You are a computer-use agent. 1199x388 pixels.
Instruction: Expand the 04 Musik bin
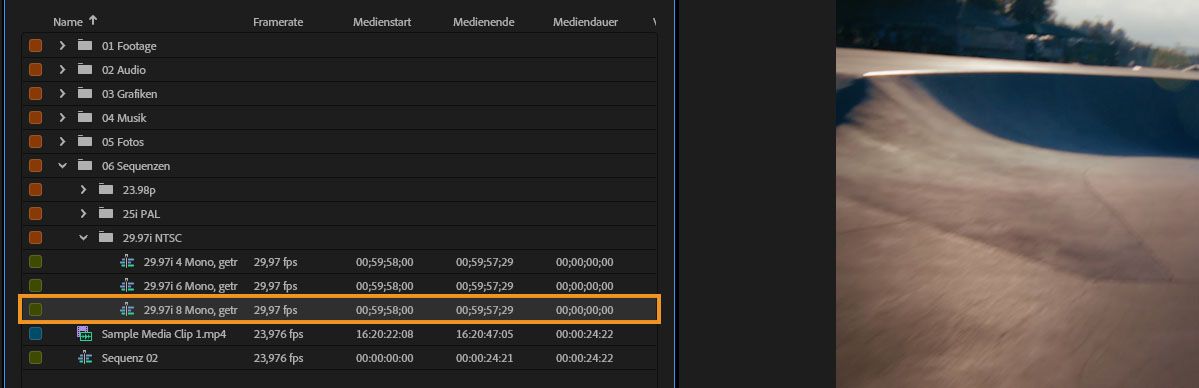click(63, 118)
